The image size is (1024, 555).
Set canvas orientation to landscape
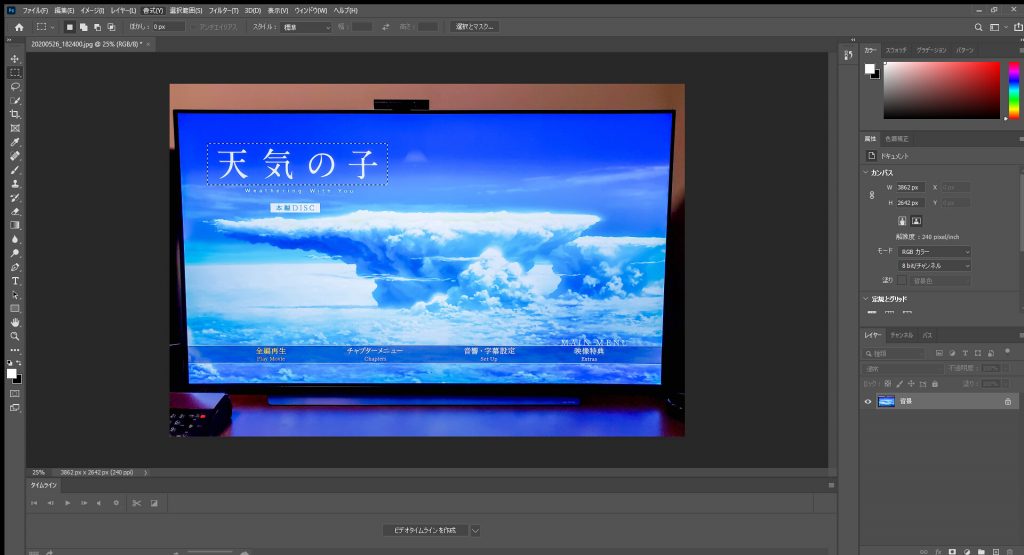917,220
